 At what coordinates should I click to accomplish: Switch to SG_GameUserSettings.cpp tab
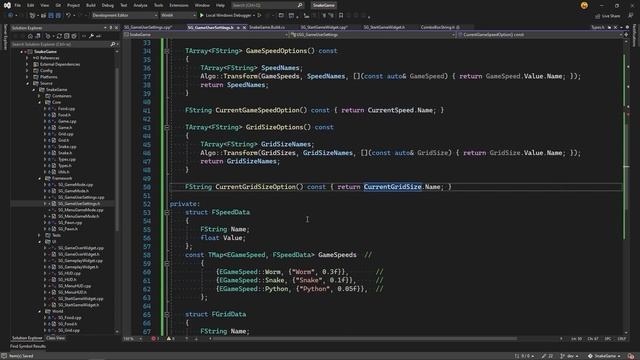point(148,27)
